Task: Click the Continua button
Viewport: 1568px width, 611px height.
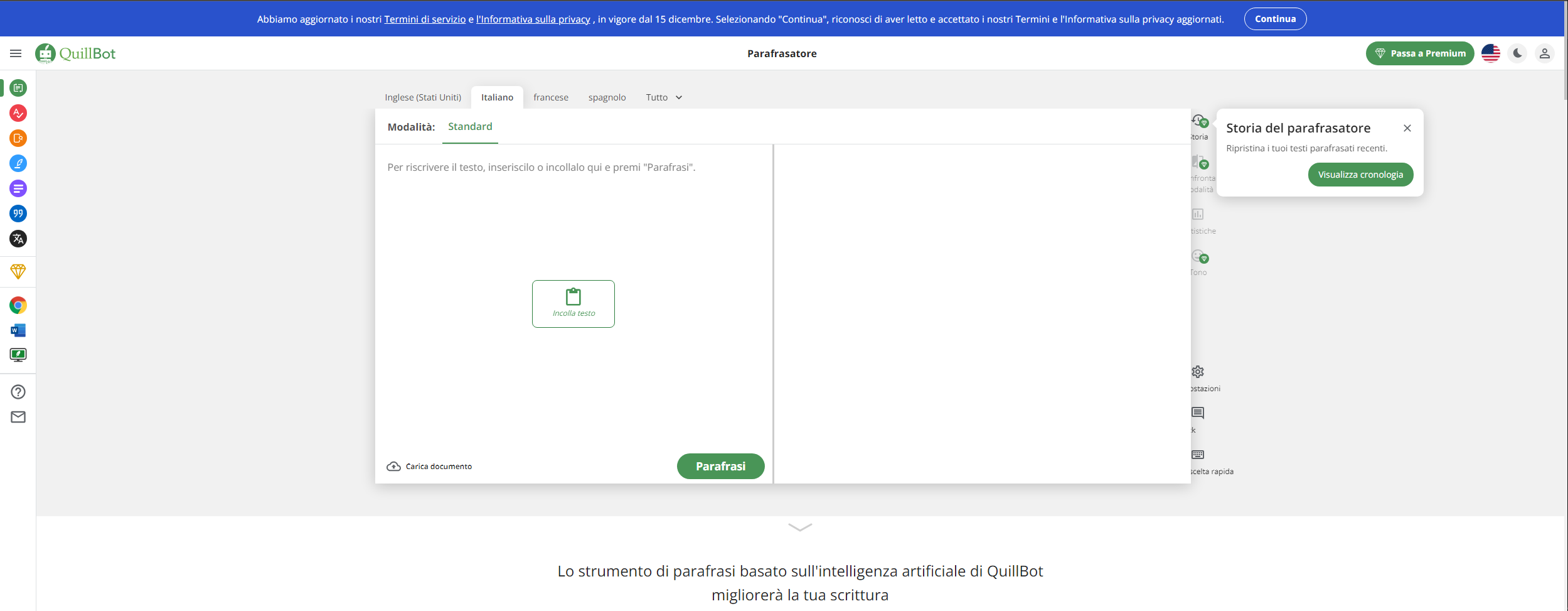Action: coord(1275,18)
